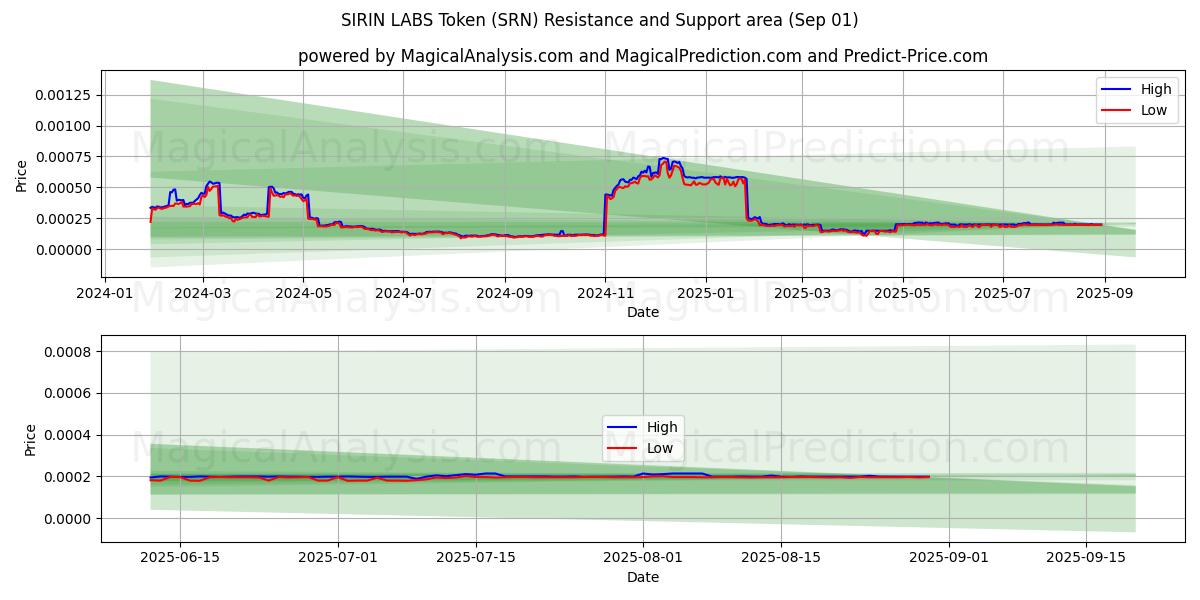This screenshot has width=1200, height=600.
Task: Click the 2025-08-15 date tick label
Action: (x=781, y=557)
